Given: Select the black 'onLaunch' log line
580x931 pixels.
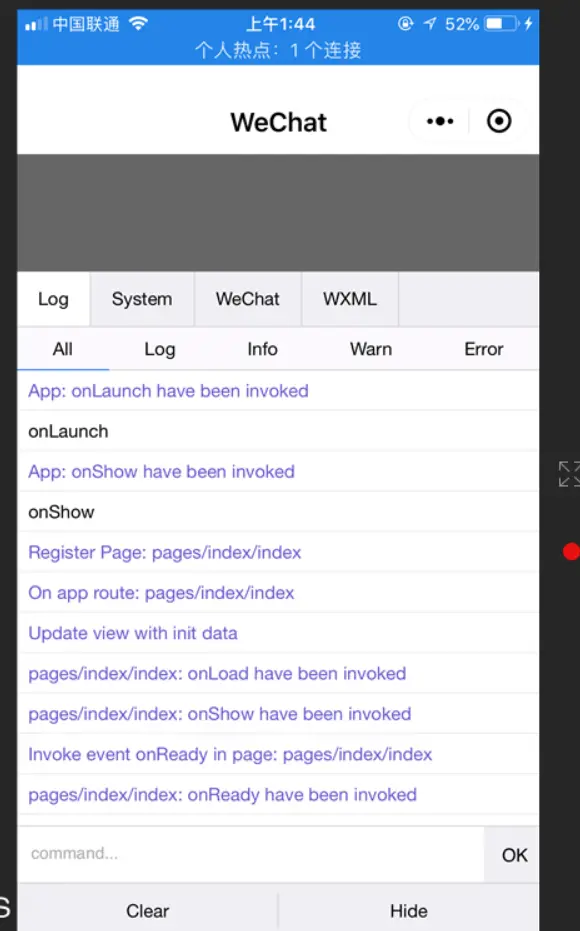Looking at the screenshot, I should [x=278, y=431].
